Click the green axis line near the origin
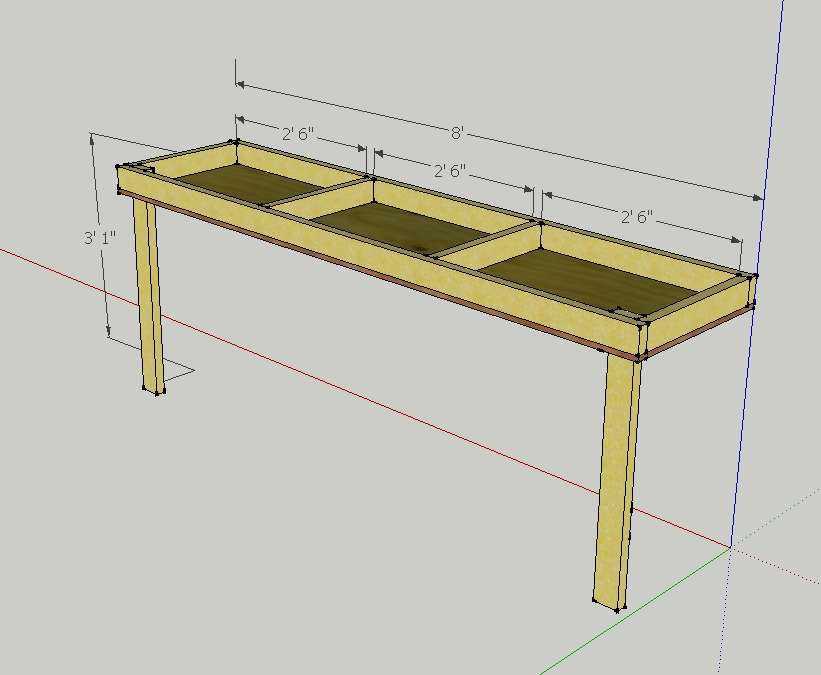 pyautogui.click(x=636, y=611)
